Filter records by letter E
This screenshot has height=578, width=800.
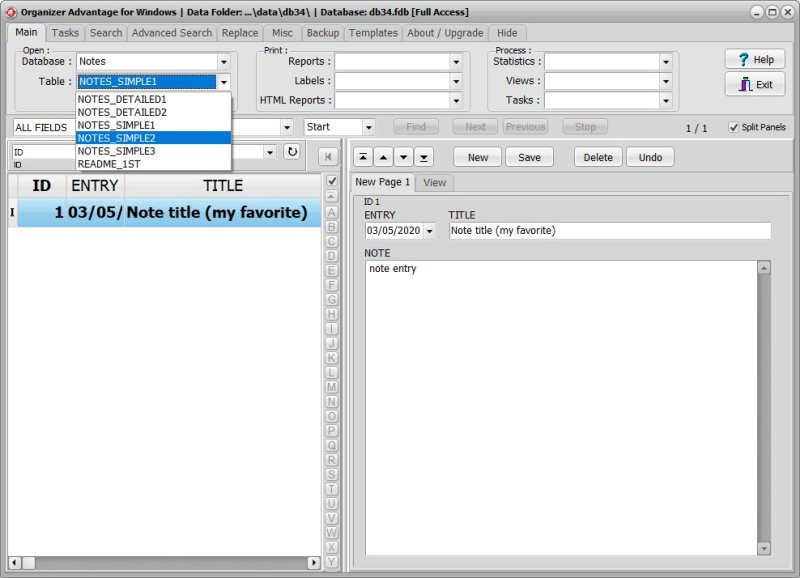332,270
